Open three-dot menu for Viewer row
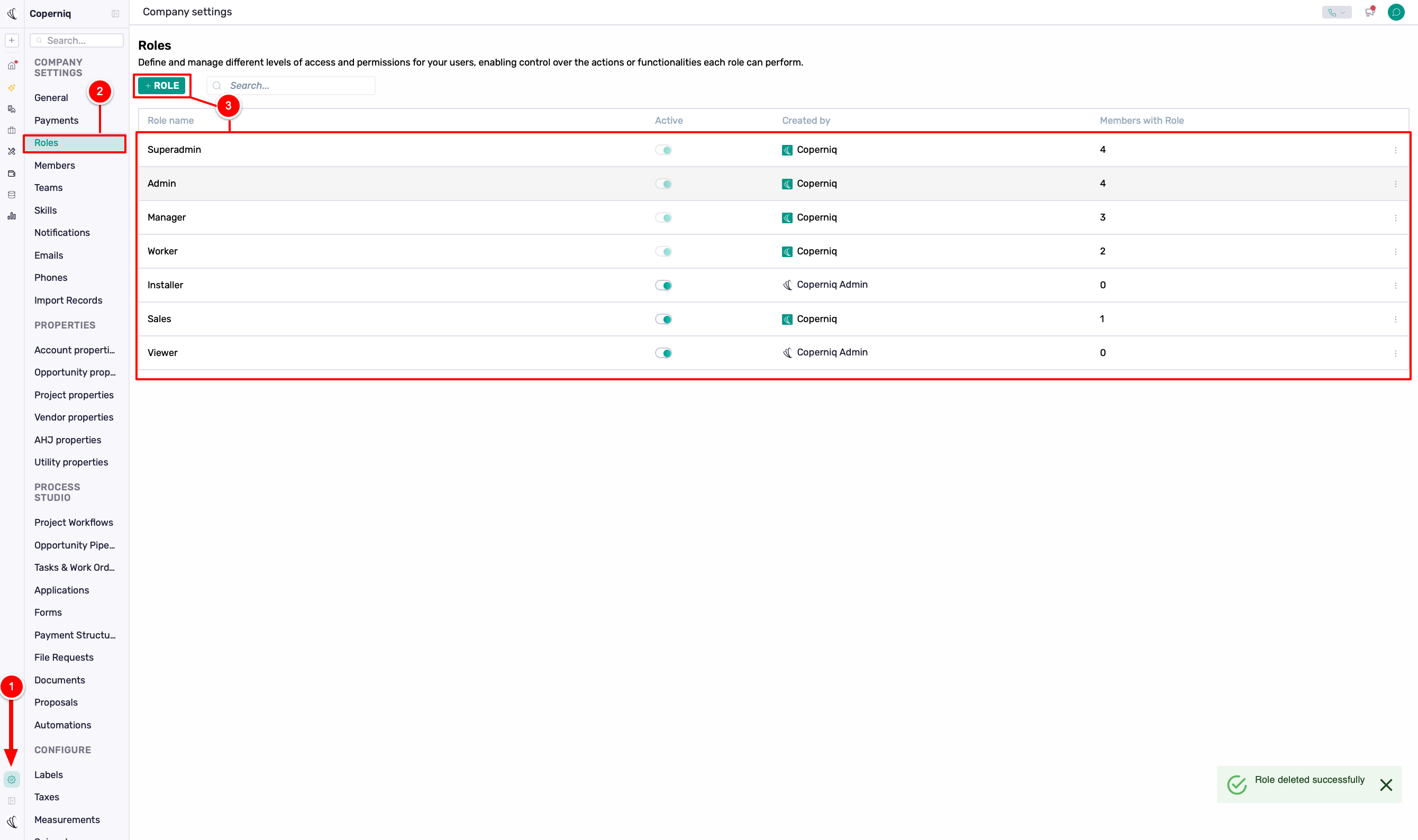The width and height of the screenshot is (1418, 840). point(1395,353)
